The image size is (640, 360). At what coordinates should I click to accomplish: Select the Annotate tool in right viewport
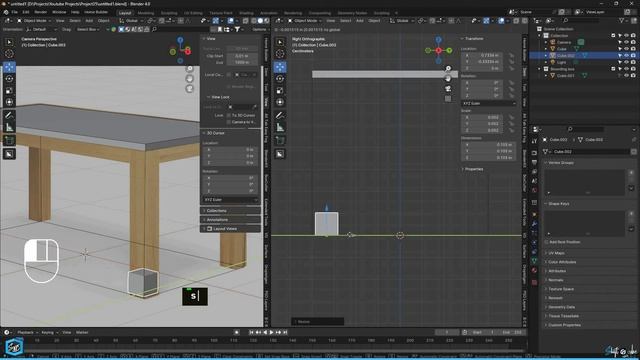coord(280,116)
